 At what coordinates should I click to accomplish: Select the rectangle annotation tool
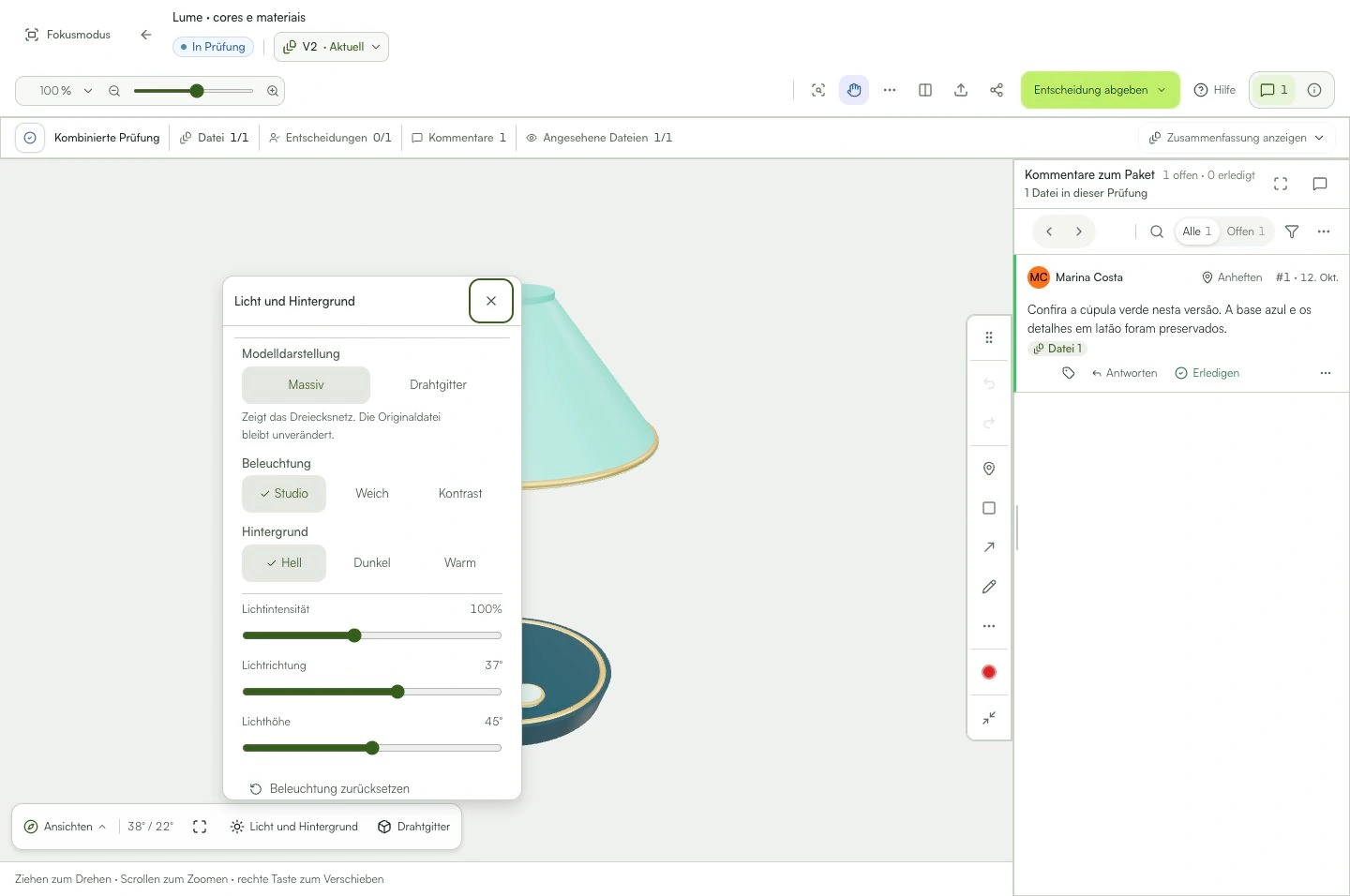[x=989, y=508]
